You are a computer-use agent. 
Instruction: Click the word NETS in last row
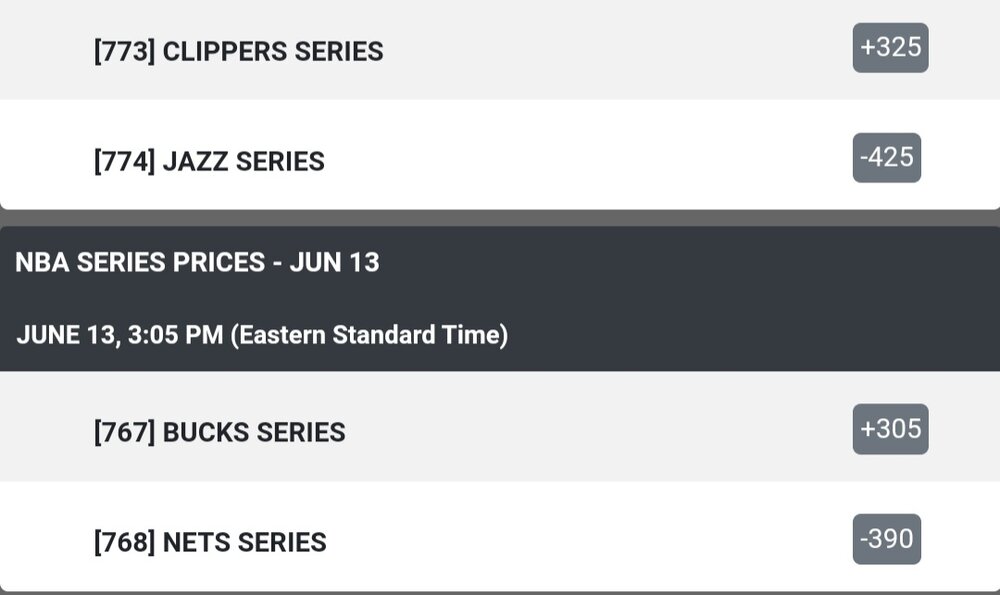click(x=196, y=542)
